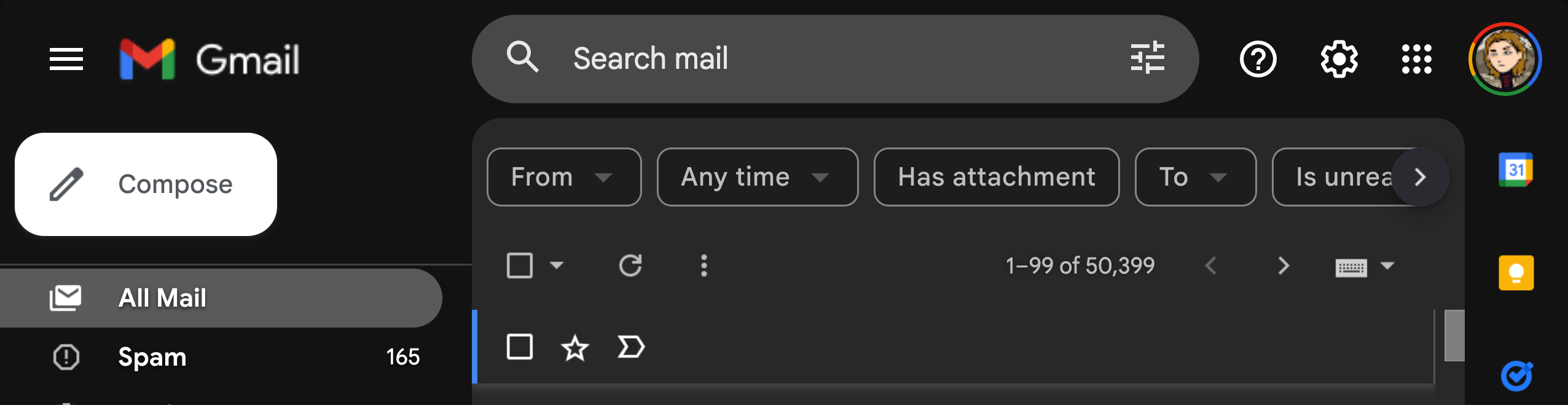The height and width of the screenshot is (405, 1568).
Task: Open the Google apps grid
Action: (x=1416, y=59)
